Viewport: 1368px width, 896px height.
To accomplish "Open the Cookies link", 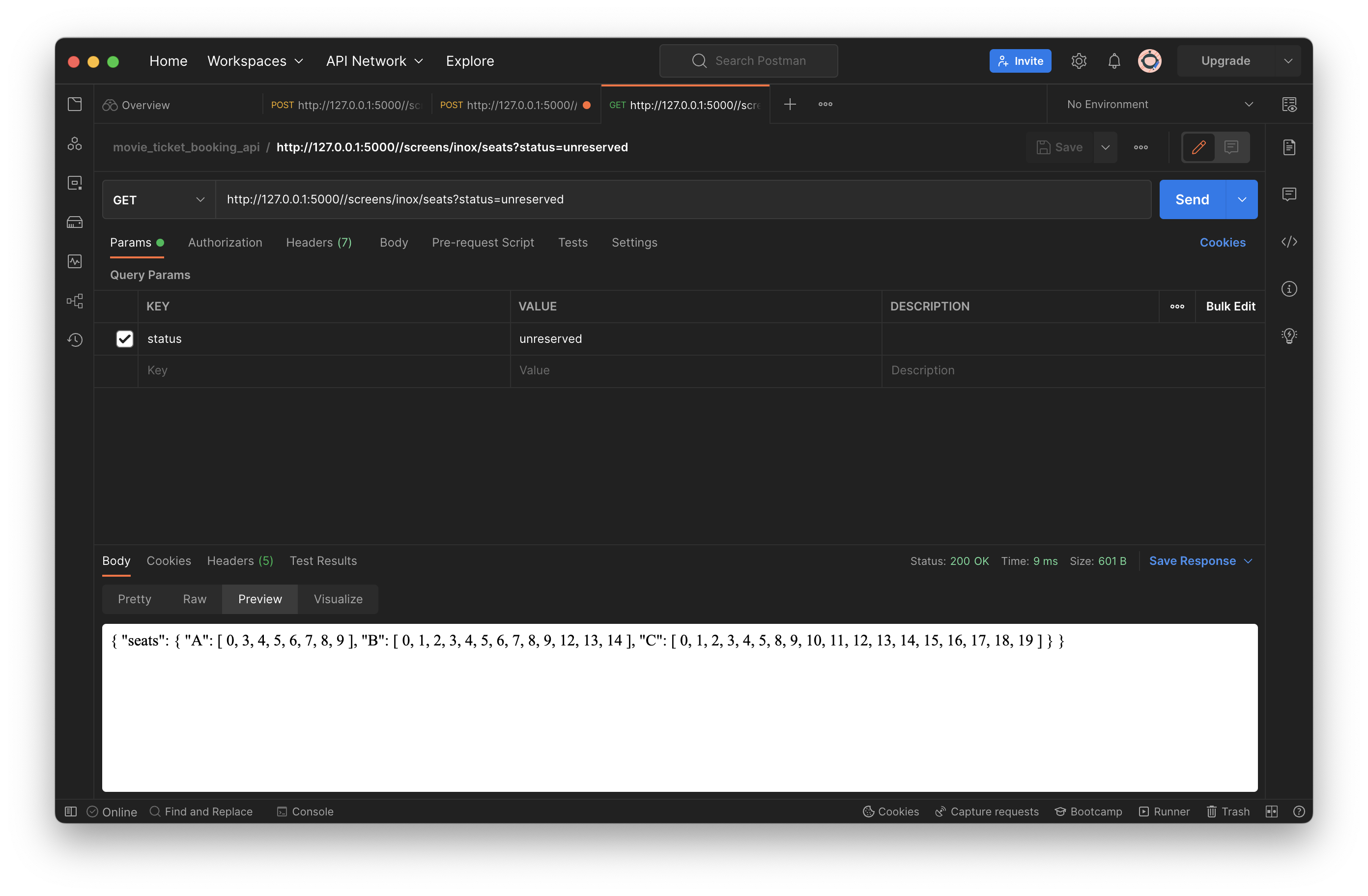I will (x=1222, y=243).
